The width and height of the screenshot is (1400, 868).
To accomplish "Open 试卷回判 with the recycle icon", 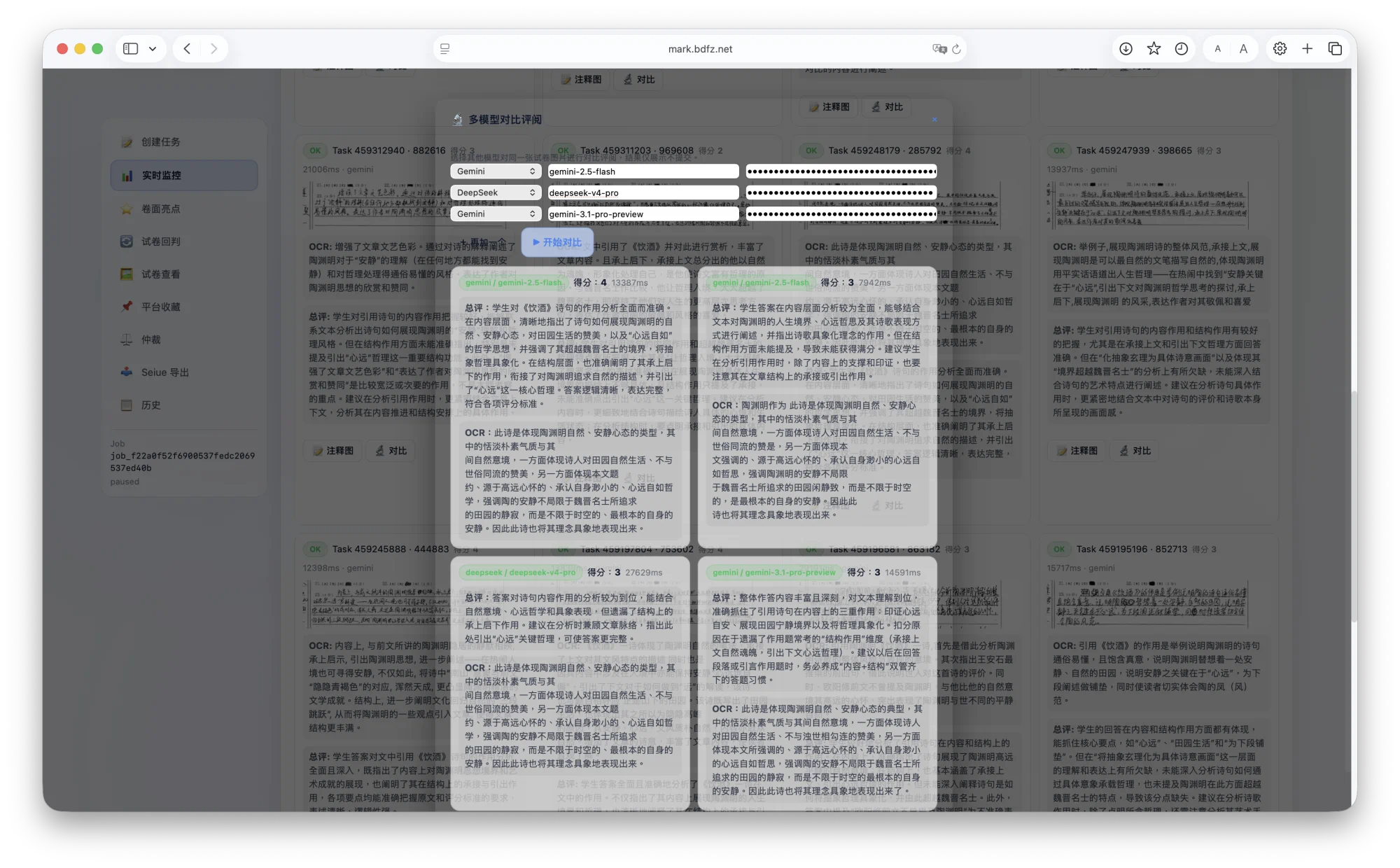I will tap(127, 241).
